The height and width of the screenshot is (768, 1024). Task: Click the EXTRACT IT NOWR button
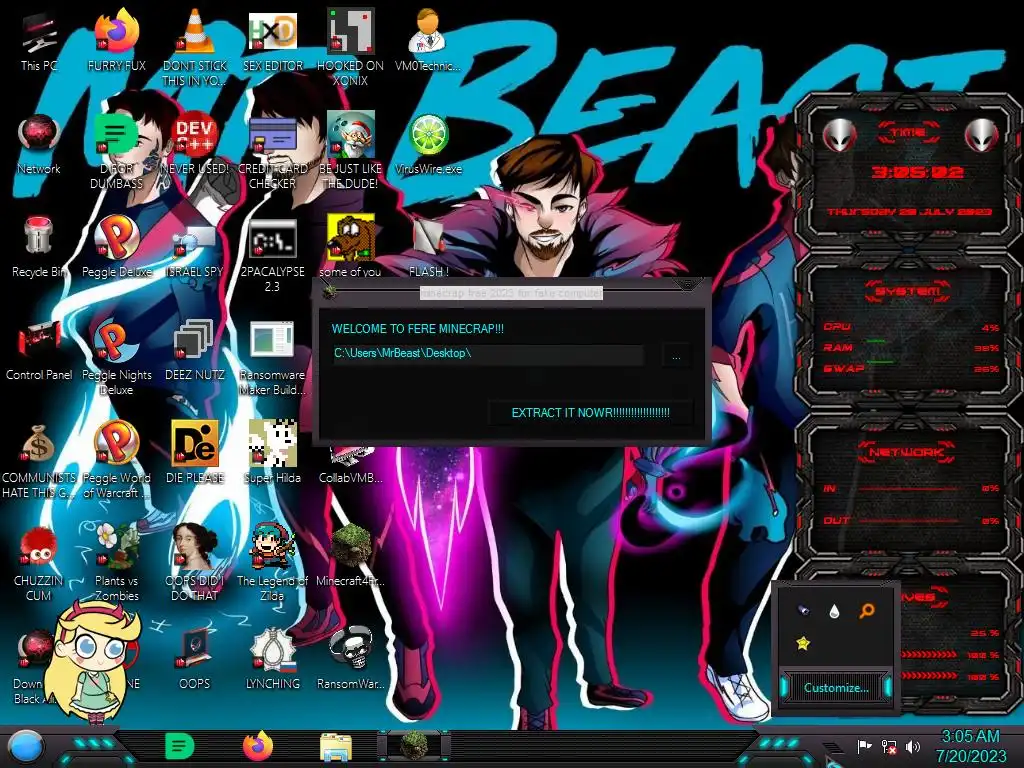click(590, 413)
